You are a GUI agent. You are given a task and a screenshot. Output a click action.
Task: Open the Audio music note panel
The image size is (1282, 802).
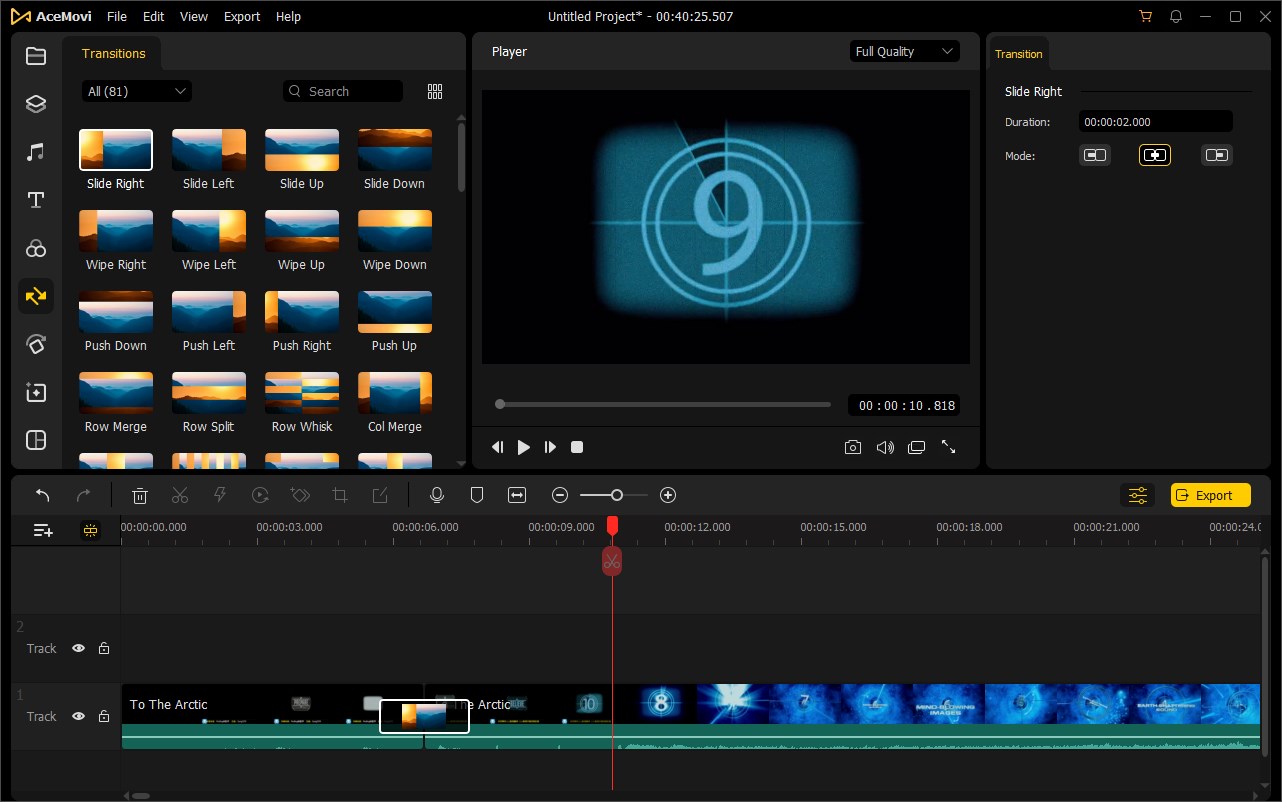36,152
